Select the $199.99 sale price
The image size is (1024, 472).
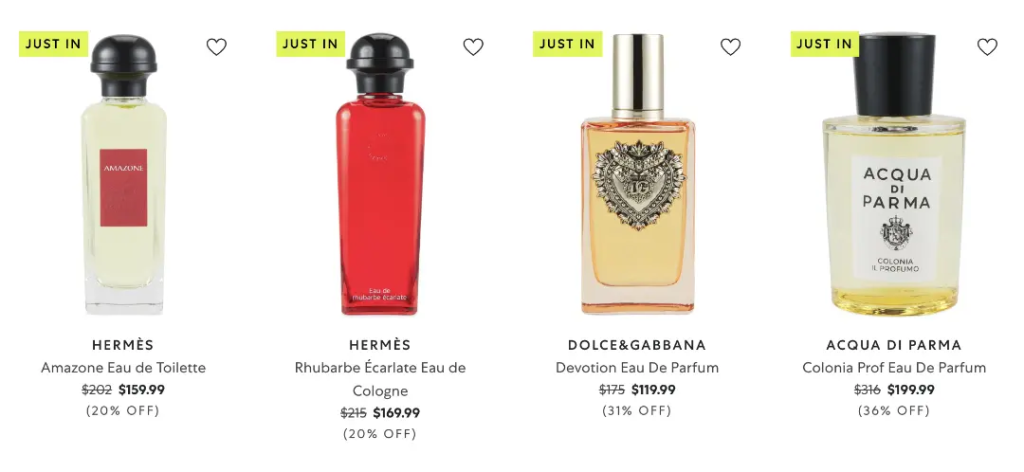pyautogui.click(x=911, y=390)
